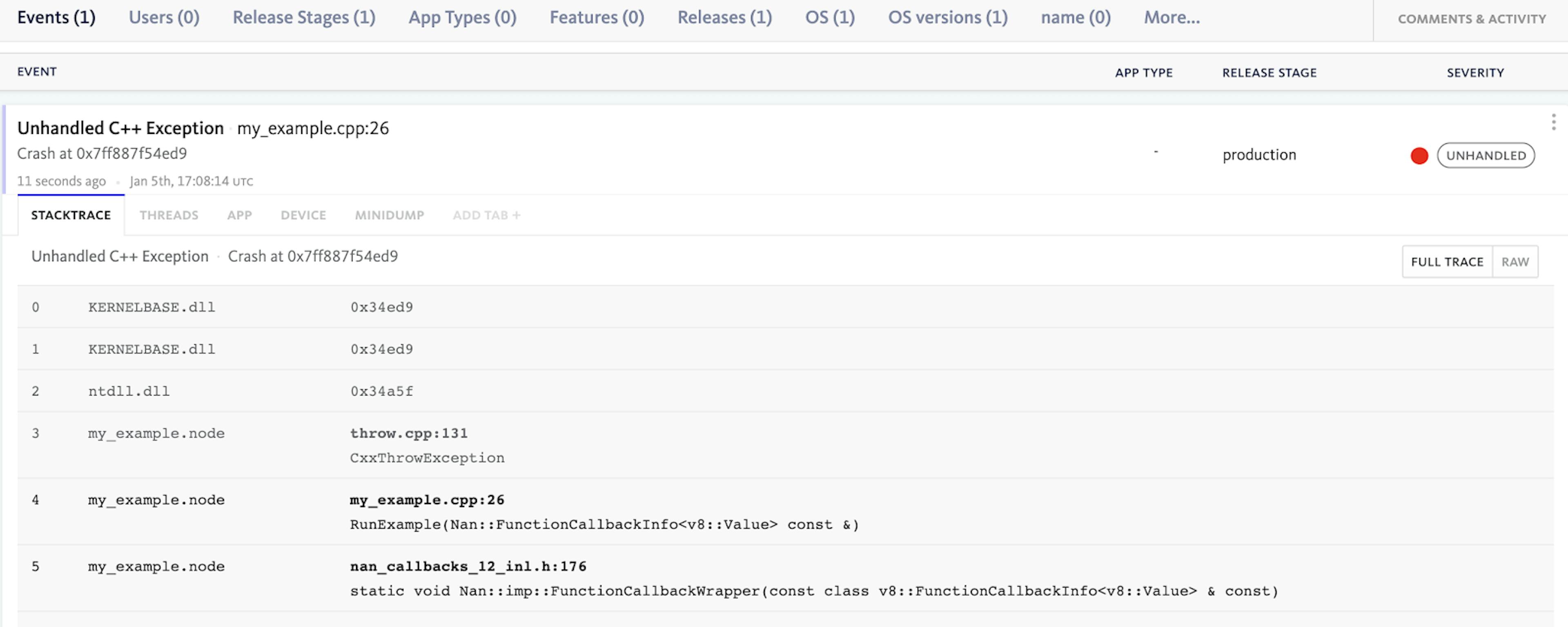Switch to the RAW stacktrace view
Viewport: 1568px width, 627px height.
1516,261
